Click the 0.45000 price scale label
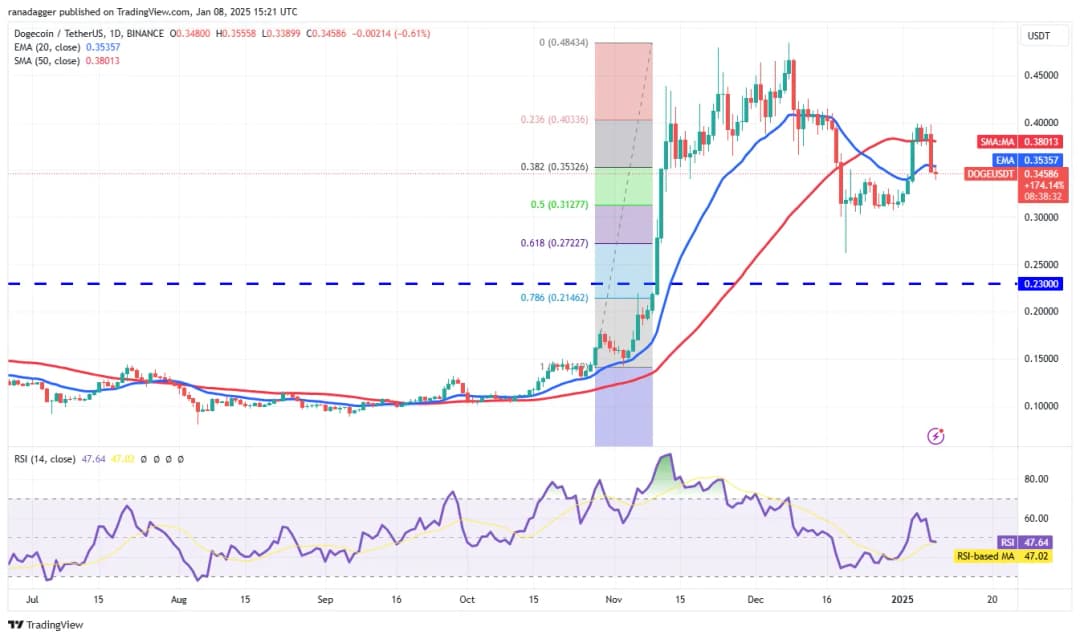This screenshot has height=639, width=1080. 1042,74
